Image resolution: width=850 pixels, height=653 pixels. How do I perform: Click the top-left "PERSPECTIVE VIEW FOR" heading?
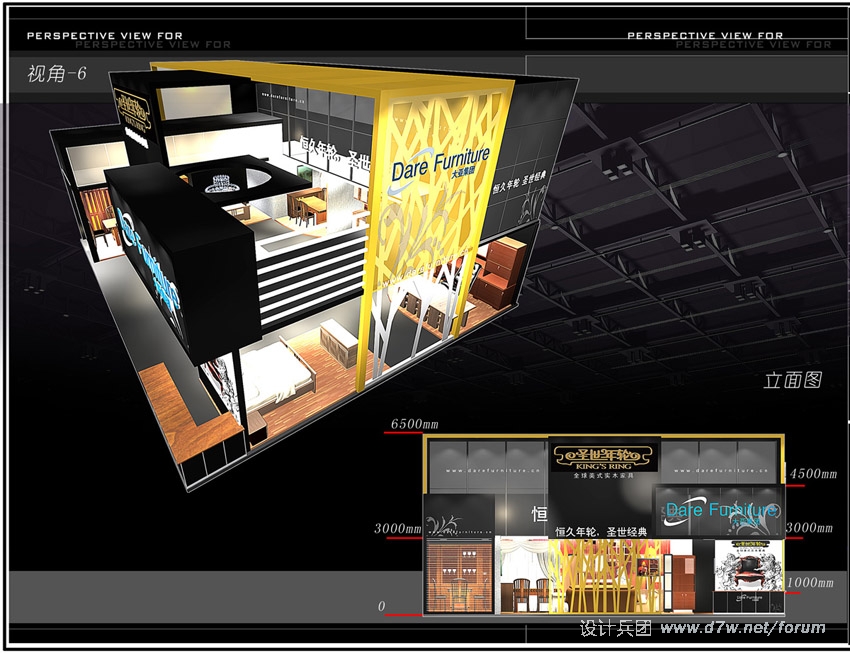click(x=105, y=36)
